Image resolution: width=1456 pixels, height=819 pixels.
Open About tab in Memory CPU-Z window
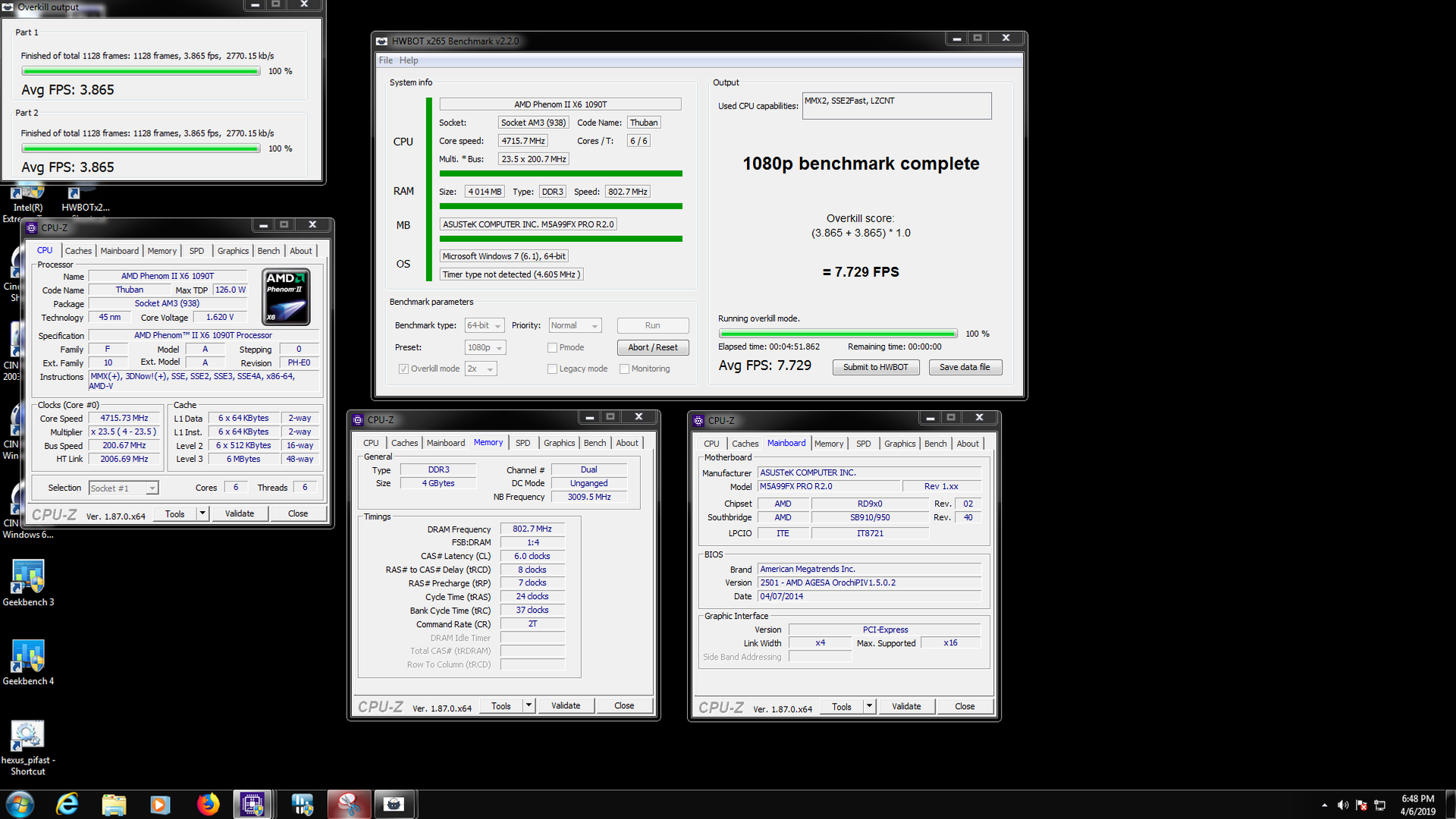click(627, 443)
